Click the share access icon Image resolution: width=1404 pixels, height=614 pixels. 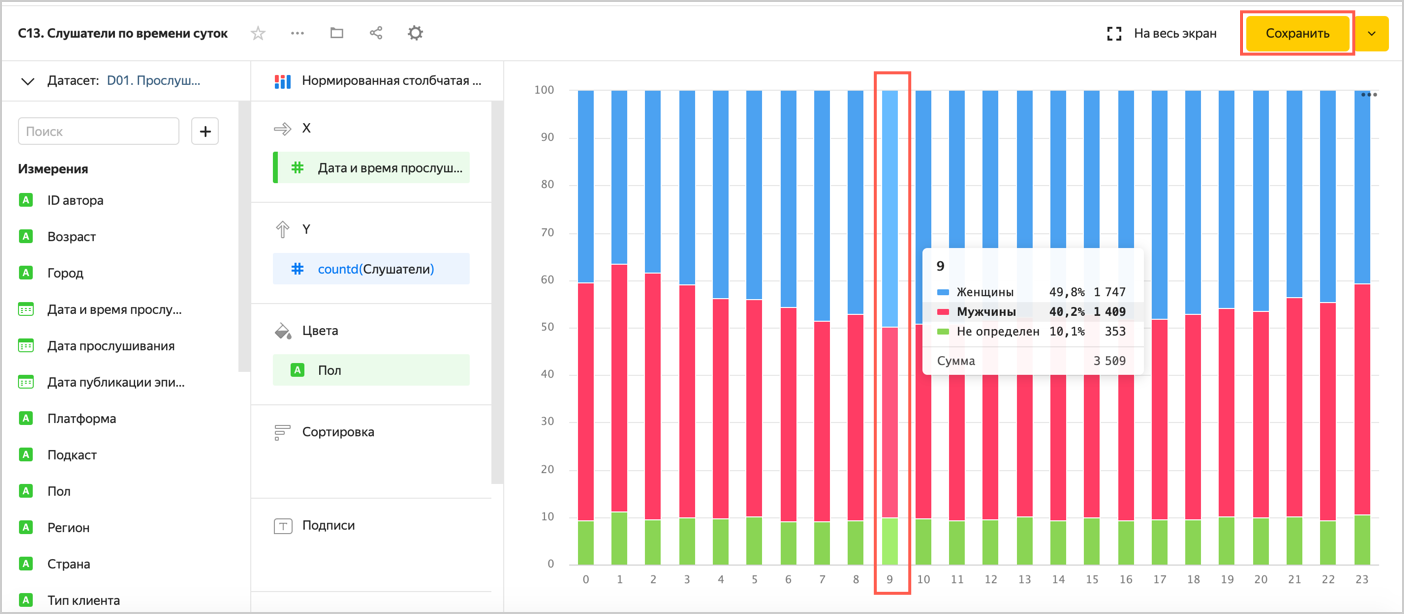pyautogui.click(x=376, y=33)
